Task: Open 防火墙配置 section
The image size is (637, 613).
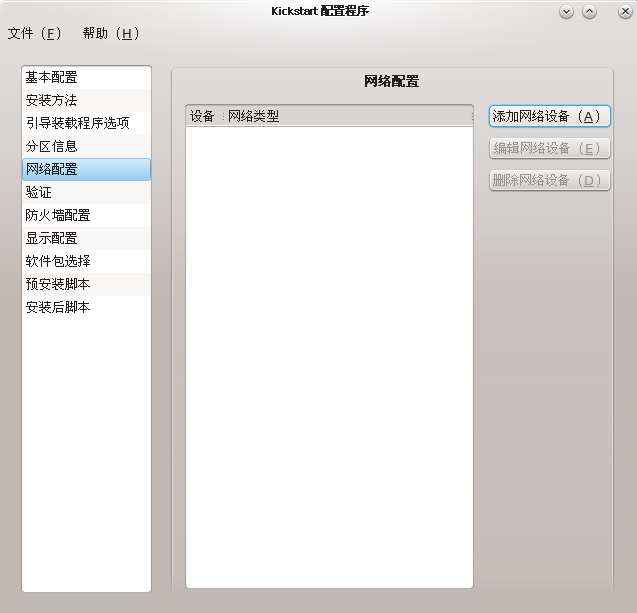Action: [x=86, y=215]
